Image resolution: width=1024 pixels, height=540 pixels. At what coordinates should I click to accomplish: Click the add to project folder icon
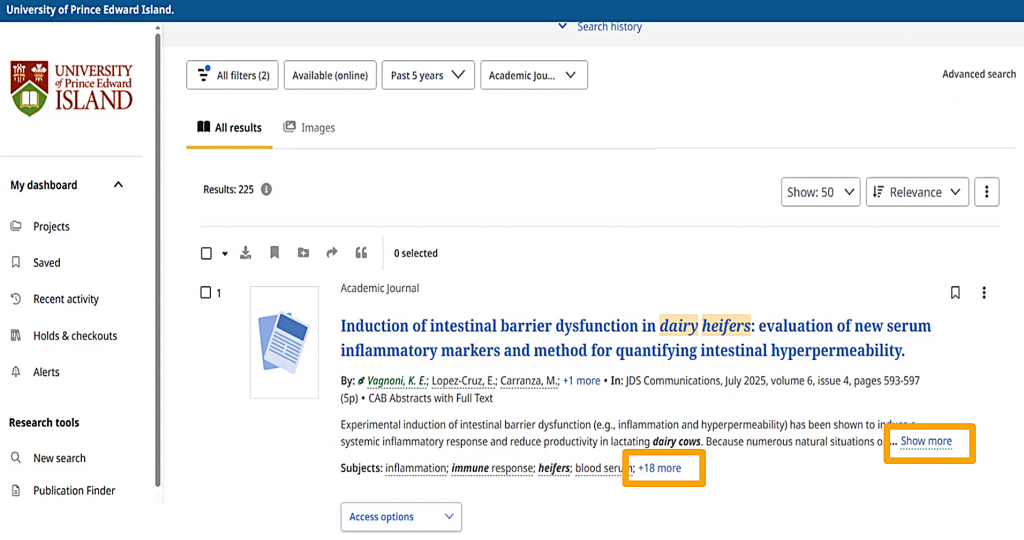(303, 253)
